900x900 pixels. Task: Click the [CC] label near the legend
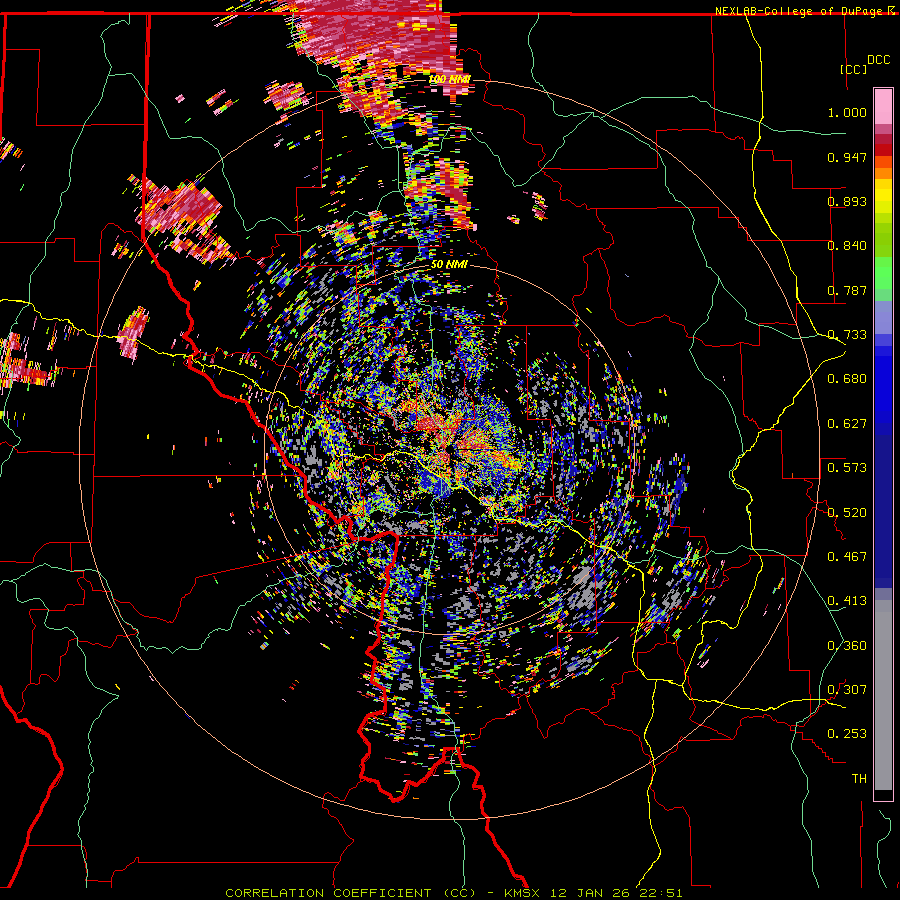click(854, 69)
